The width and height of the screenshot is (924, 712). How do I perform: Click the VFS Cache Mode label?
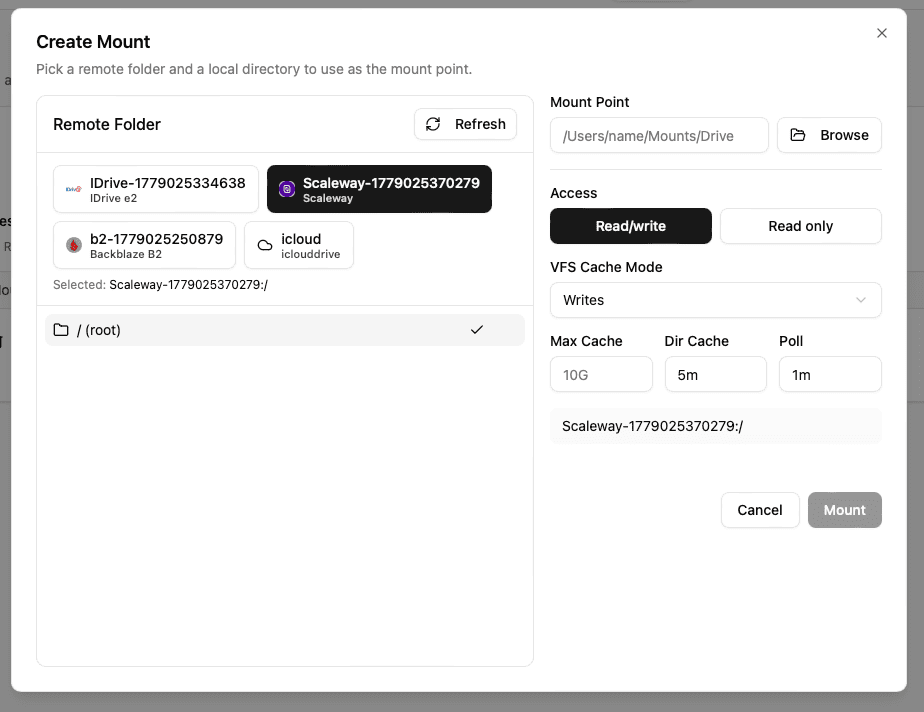pyautogui.click(x=606, y=267)
